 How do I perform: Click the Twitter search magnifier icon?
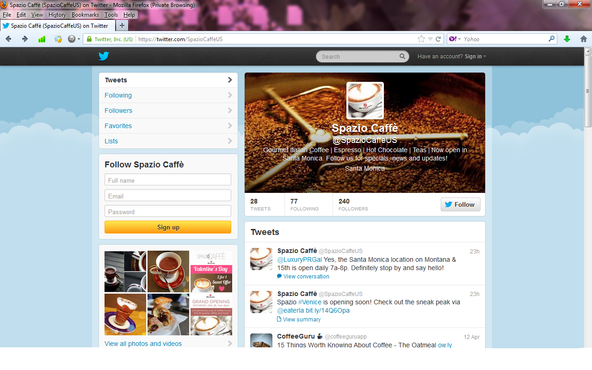402,56
